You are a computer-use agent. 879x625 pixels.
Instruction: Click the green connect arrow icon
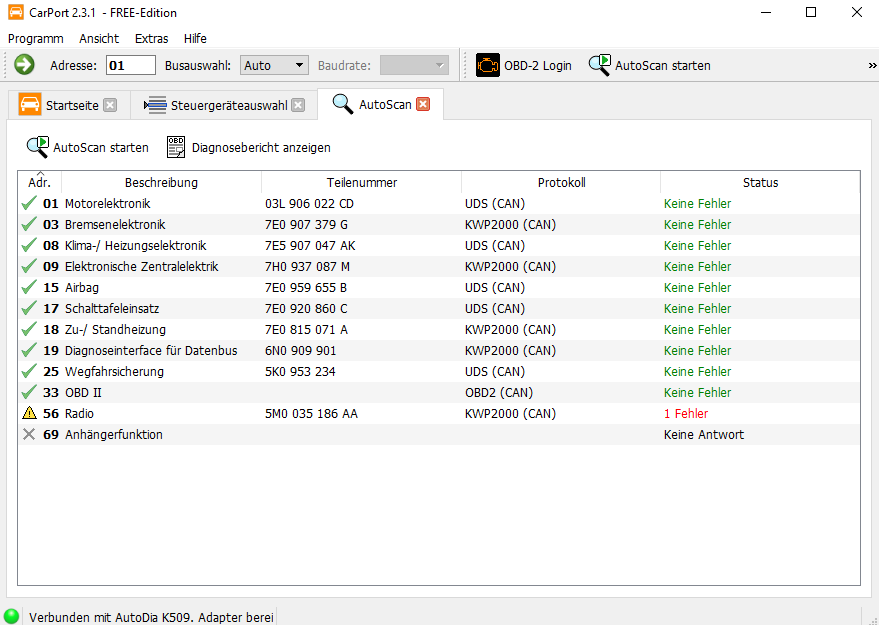pos(24,65)
